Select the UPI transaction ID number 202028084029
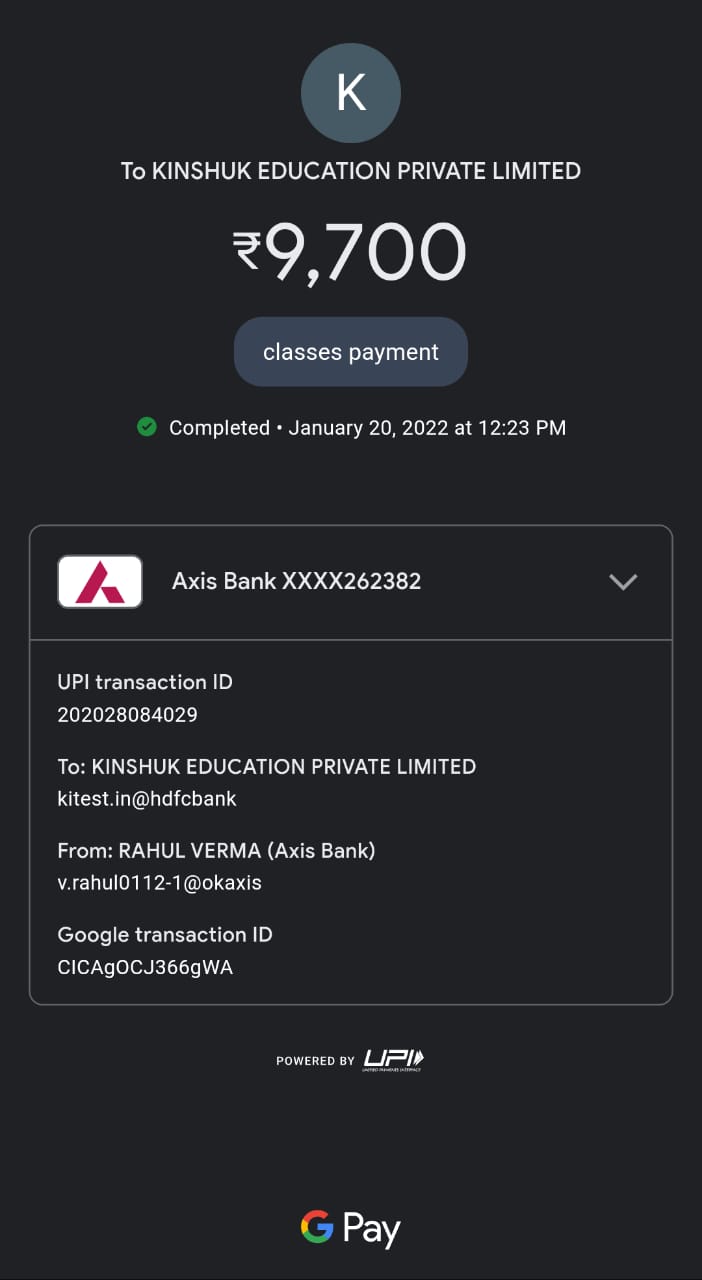Image resolution: width=702 pixels, height=1280 pixels. point(128,715)
